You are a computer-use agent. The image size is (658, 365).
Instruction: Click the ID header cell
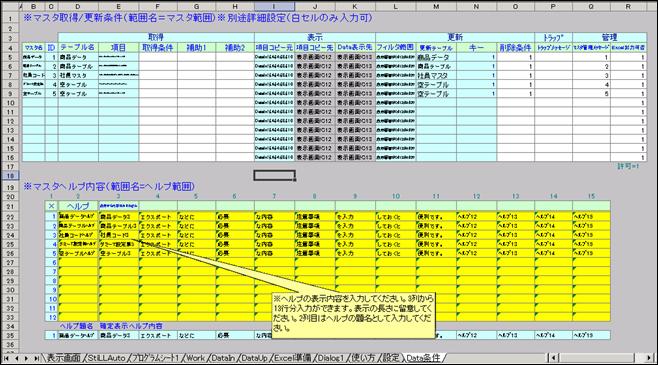tap(51, 47)
